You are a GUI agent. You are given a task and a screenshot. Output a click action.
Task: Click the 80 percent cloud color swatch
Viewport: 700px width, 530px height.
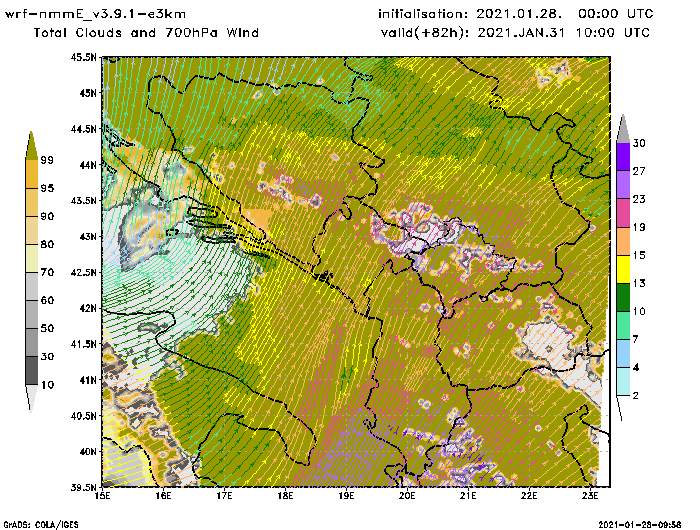[x=32, y=258]
